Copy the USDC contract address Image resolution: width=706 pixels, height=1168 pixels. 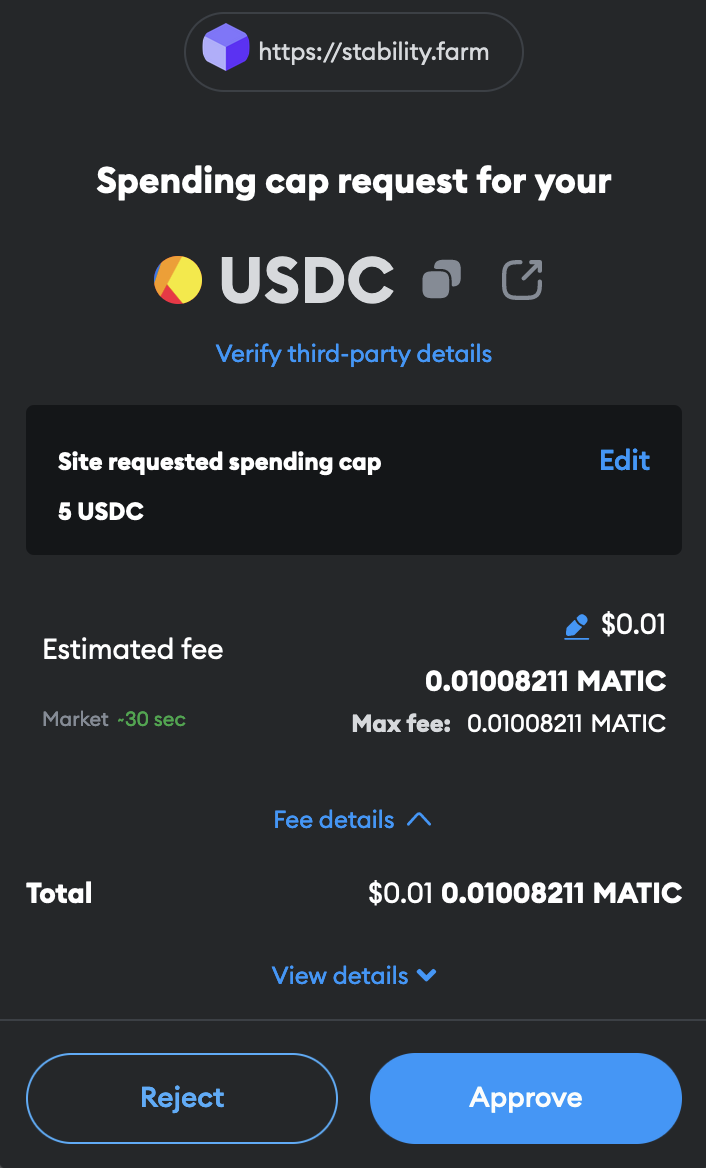[441, 279]
